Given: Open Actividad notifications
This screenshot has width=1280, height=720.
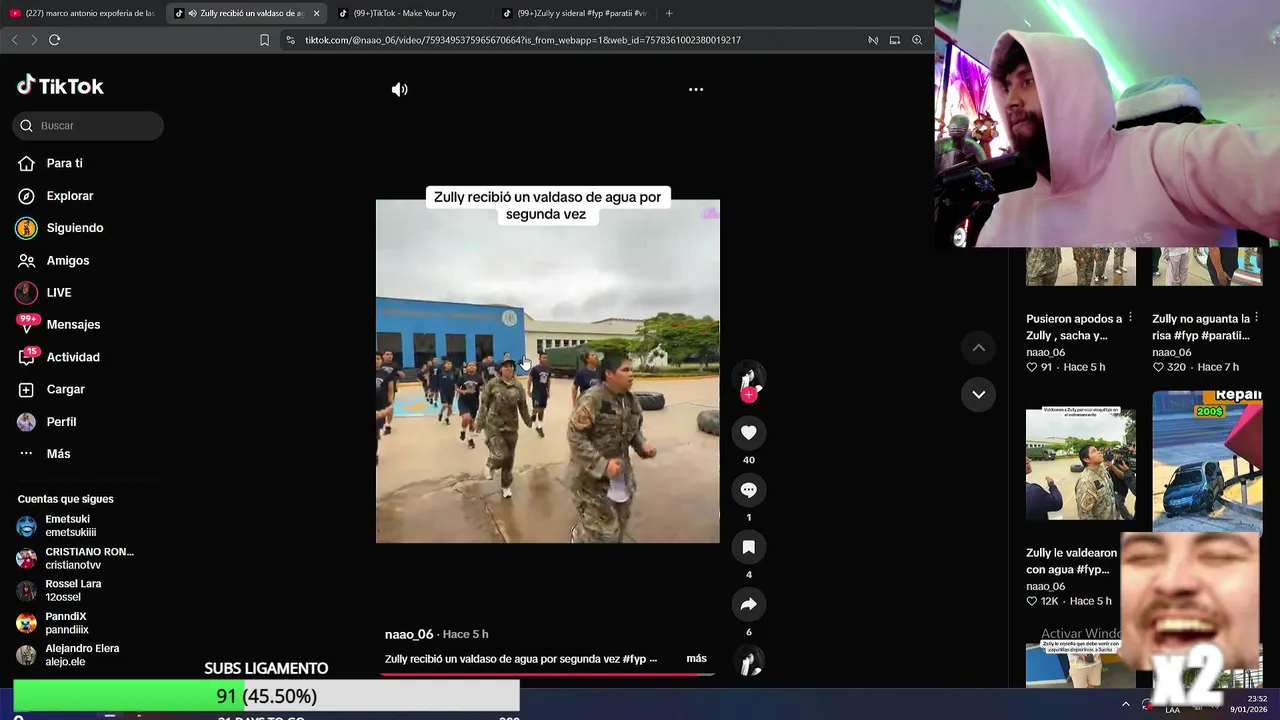Looking at the screenshot, I should pyautogui.click(x=72, y=357).
